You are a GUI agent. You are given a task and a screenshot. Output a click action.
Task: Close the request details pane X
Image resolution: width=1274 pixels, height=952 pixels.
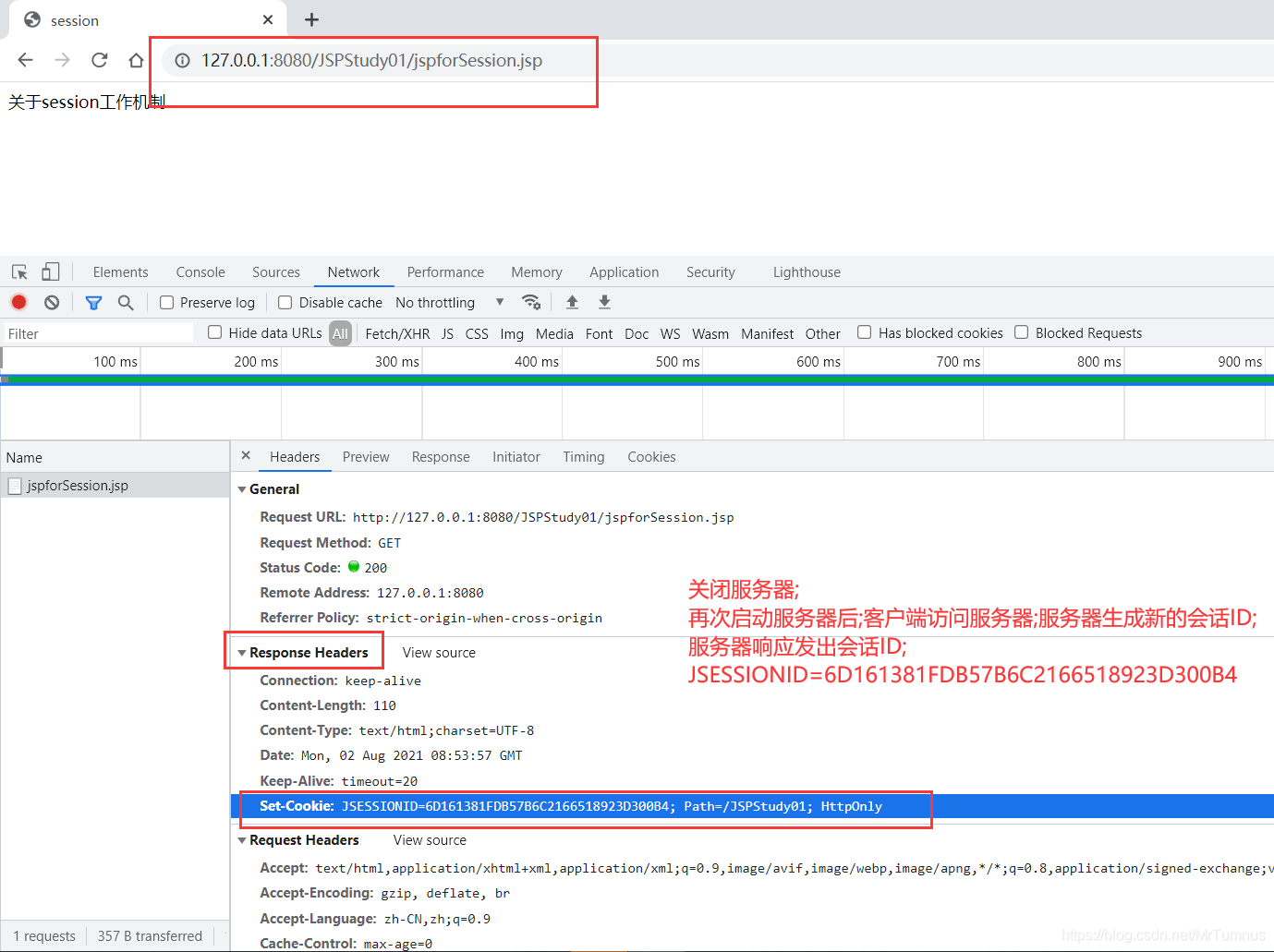(246, 455)
